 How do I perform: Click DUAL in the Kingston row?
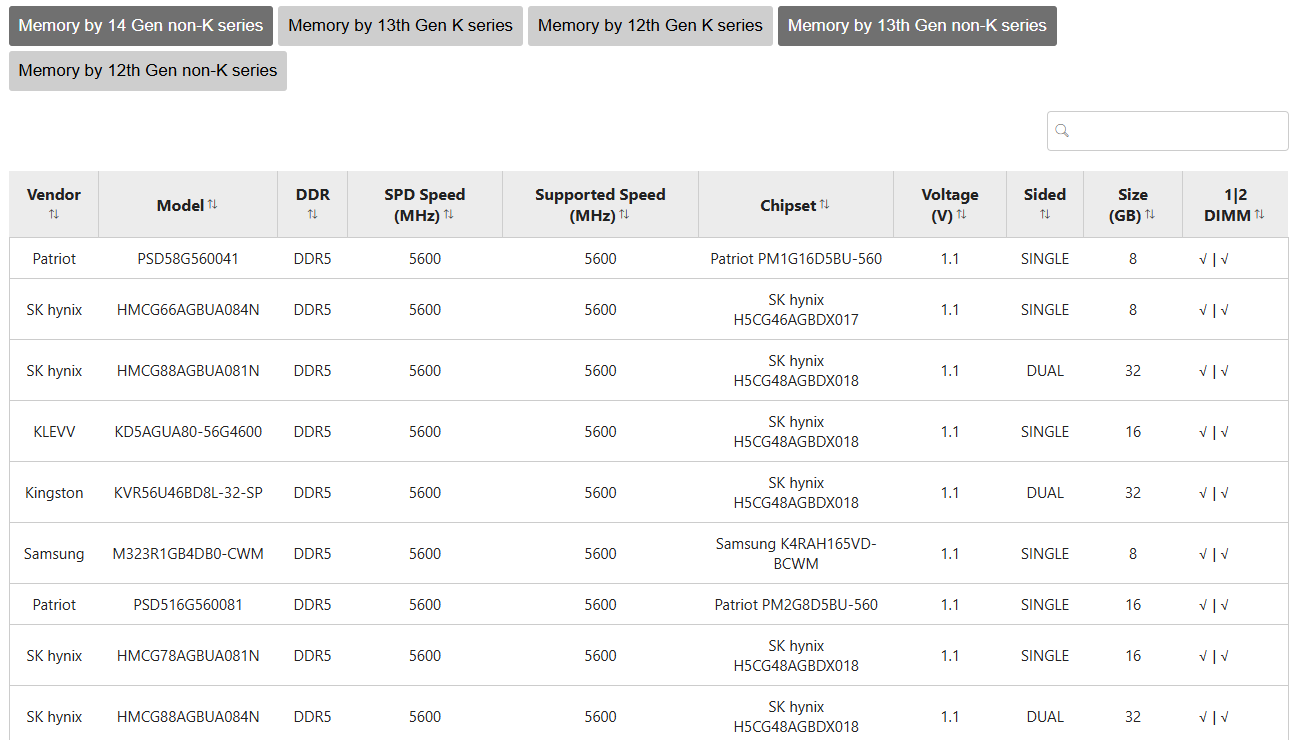pyautogui.click(x=1045, y=493)
